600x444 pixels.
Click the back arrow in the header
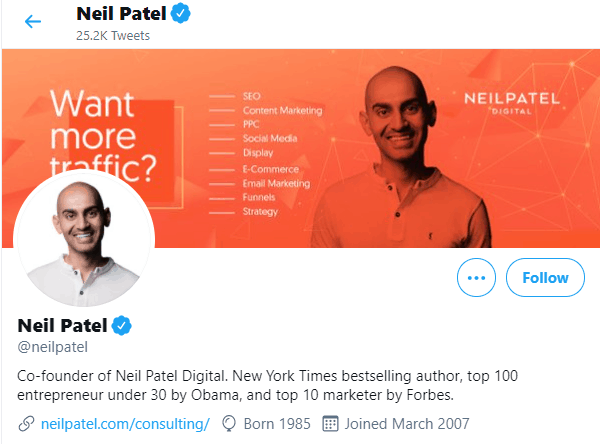33,22
